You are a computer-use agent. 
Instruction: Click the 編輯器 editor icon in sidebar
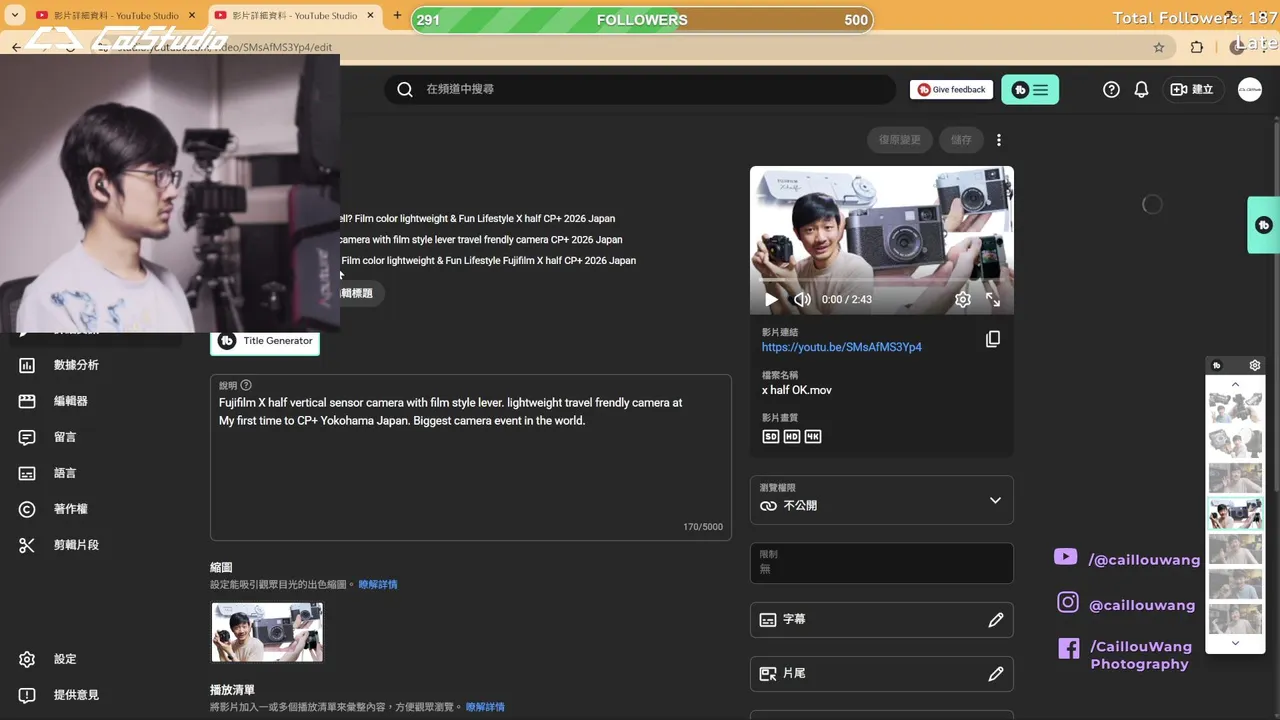(x=27, y=401)
